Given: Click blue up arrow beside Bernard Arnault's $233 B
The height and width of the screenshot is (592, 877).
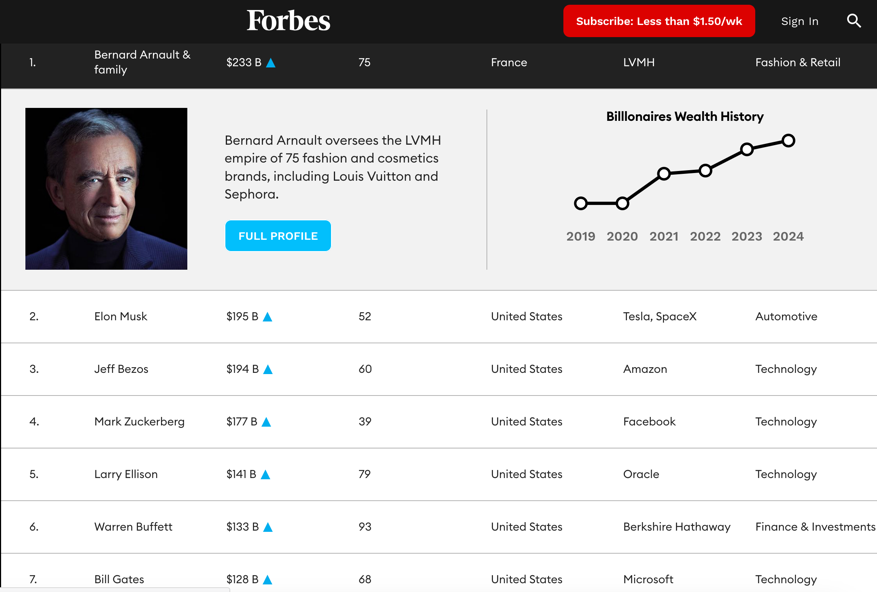Looking at the screenshot, I should point(270,63).
